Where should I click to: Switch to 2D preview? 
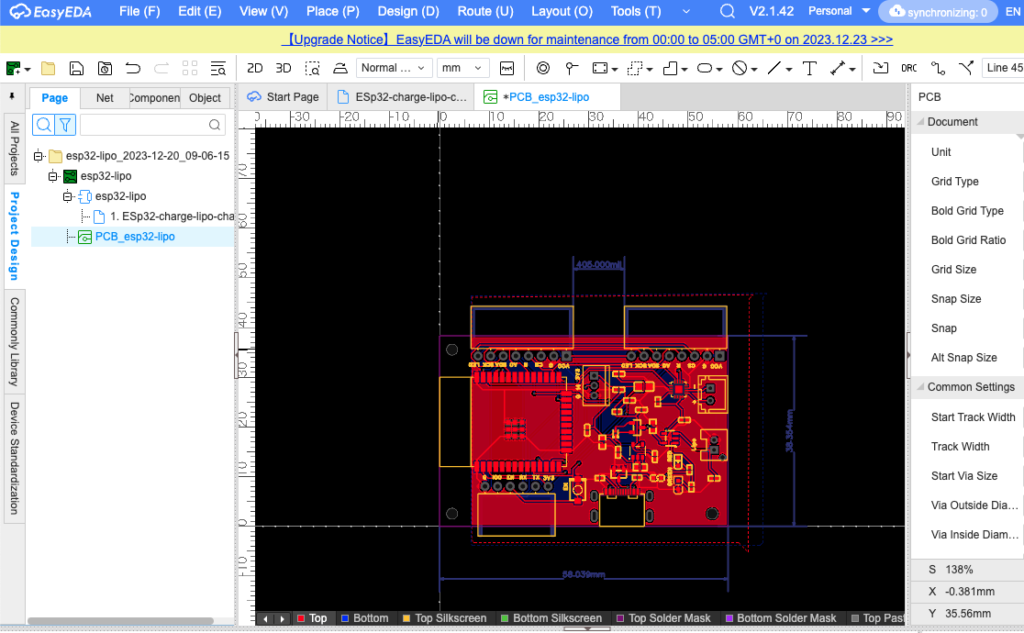coord(255,68)
